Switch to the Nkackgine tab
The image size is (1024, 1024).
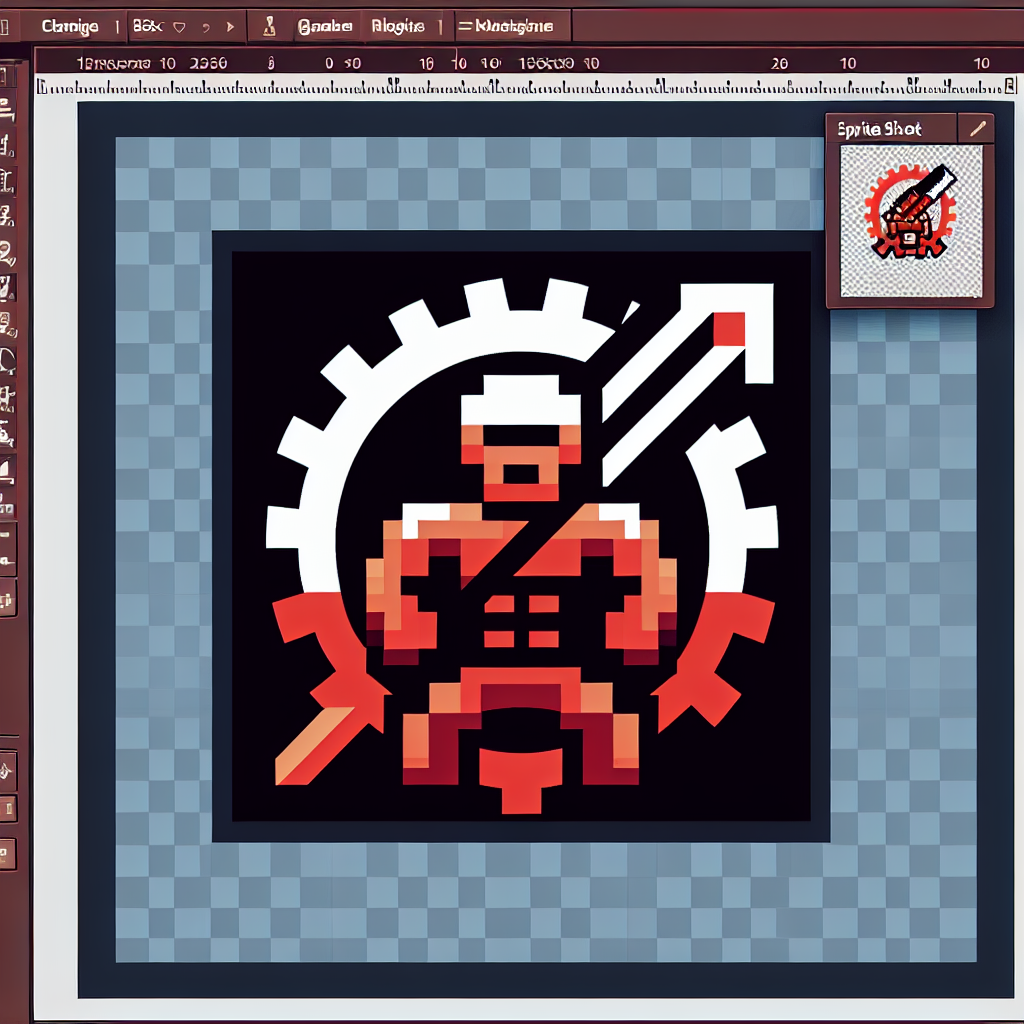tap(512, 27)
